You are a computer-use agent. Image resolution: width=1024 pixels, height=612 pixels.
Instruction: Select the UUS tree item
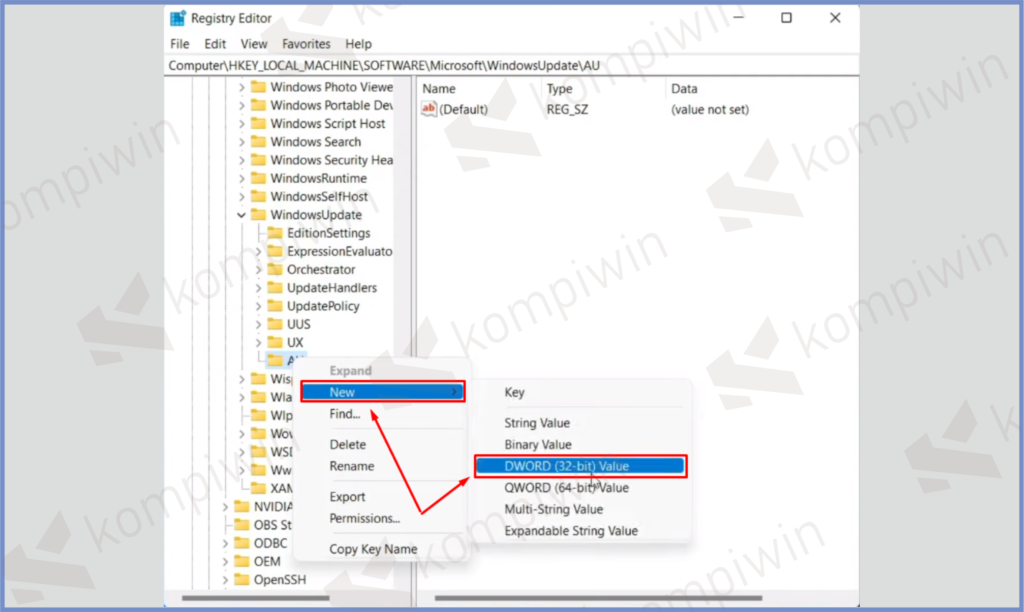[x=298, y=324]
